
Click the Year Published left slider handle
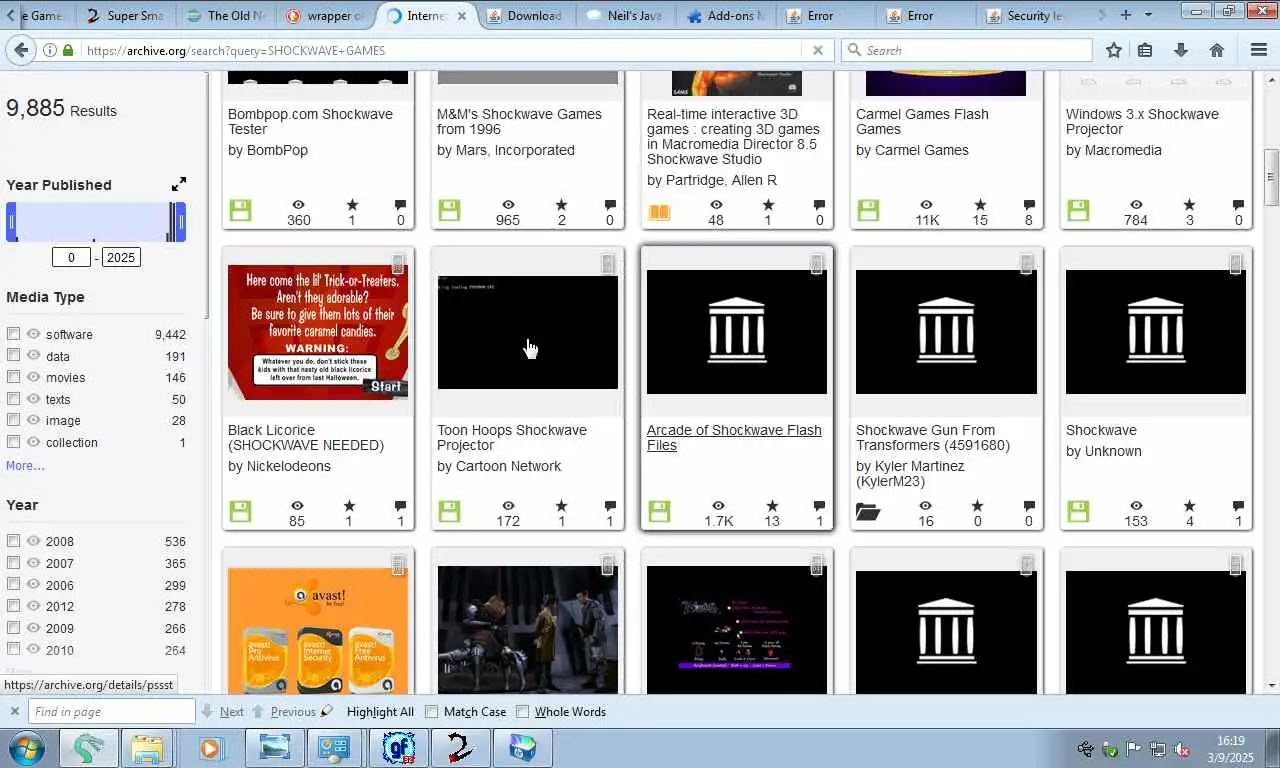click(x=11, y=222)
